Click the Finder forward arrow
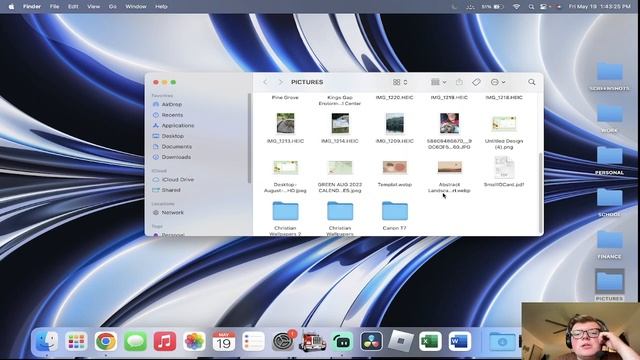The image size is (640, 360). [280, 82]
